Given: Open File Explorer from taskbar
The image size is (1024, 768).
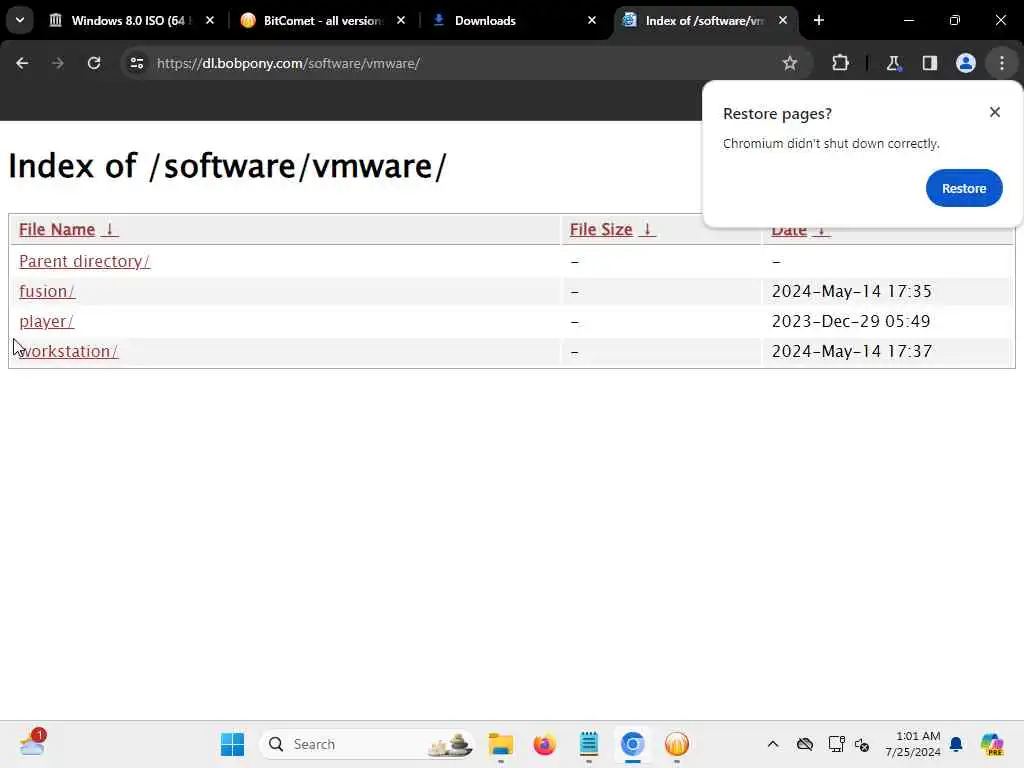Looking at the screenshot, I should pos(501,744).
